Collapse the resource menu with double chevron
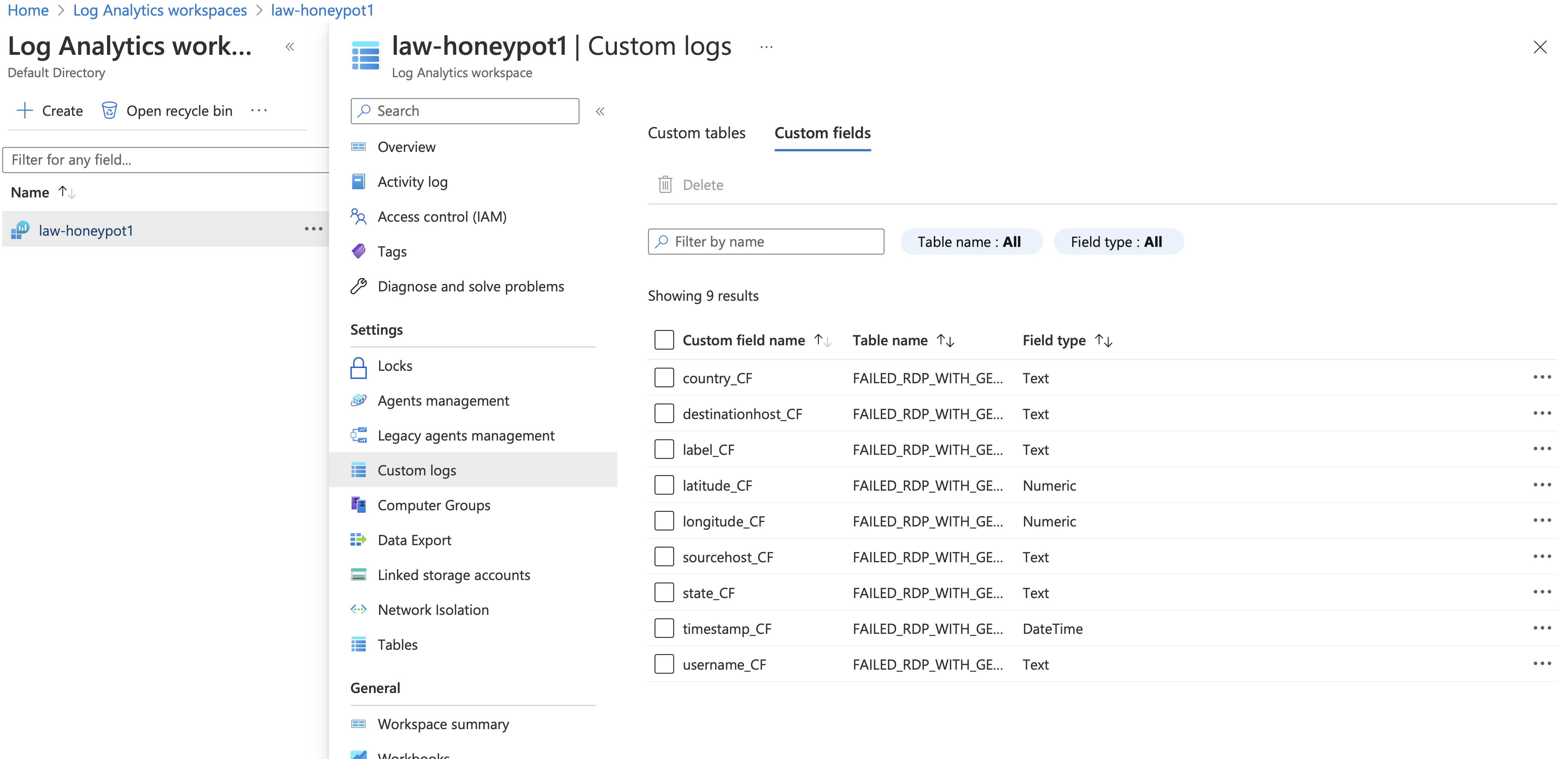 (x=600, y=111)
